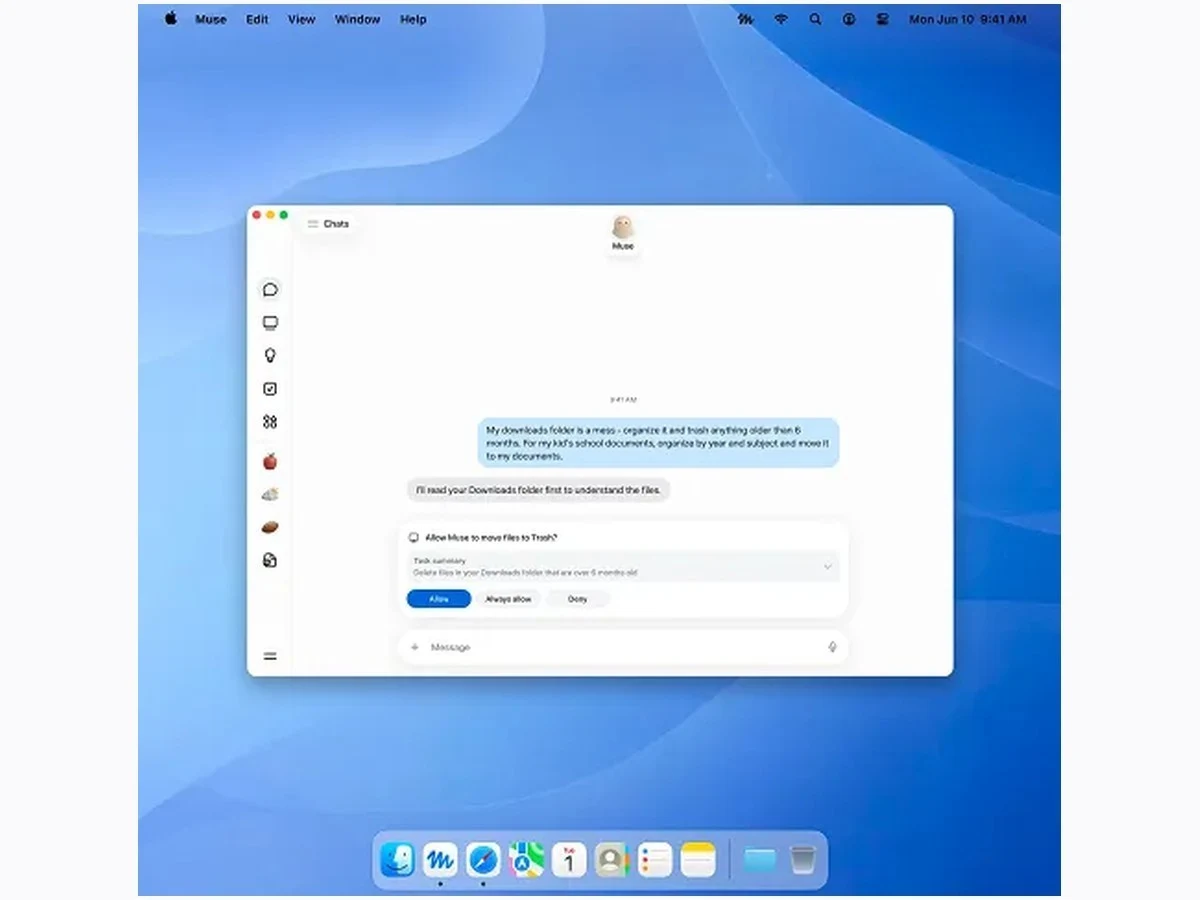Launch Safari from the Dock

point(483,859)
